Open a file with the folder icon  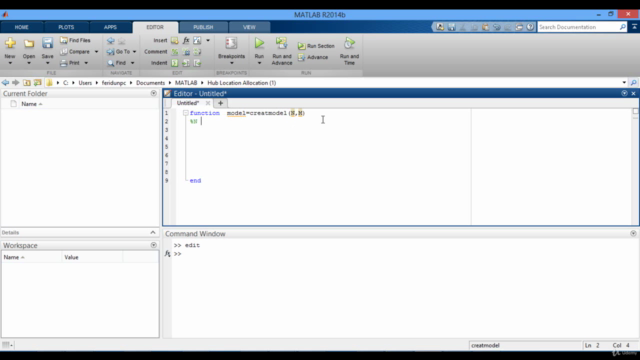29,43
